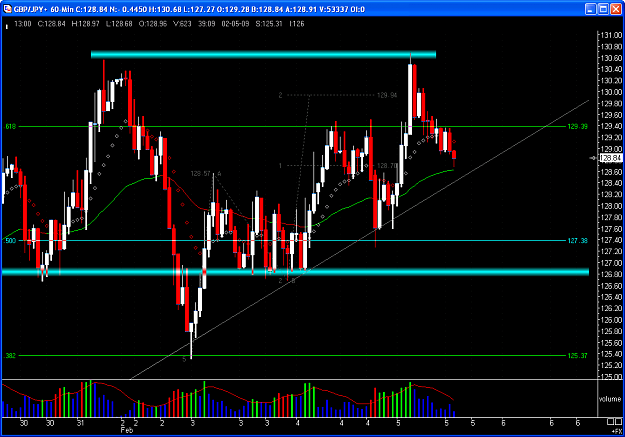
Task: Minimize the GBP/JPY chart window
Action: click(591, 9)
